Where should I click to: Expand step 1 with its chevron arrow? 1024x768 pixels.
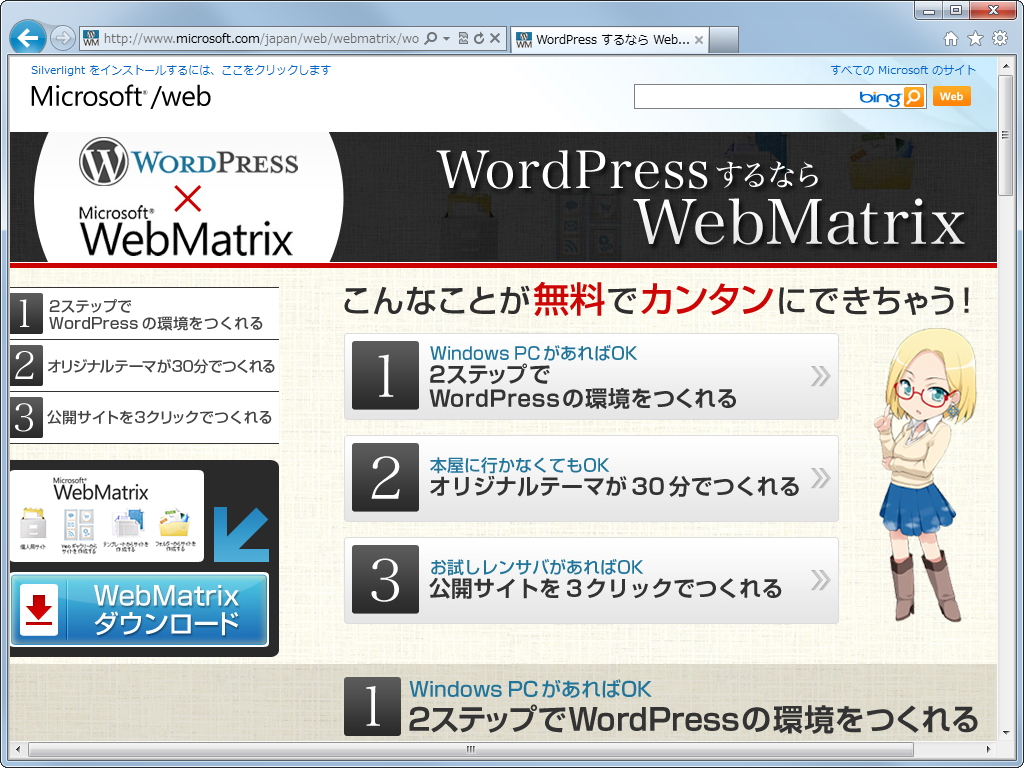coord(822,378)
